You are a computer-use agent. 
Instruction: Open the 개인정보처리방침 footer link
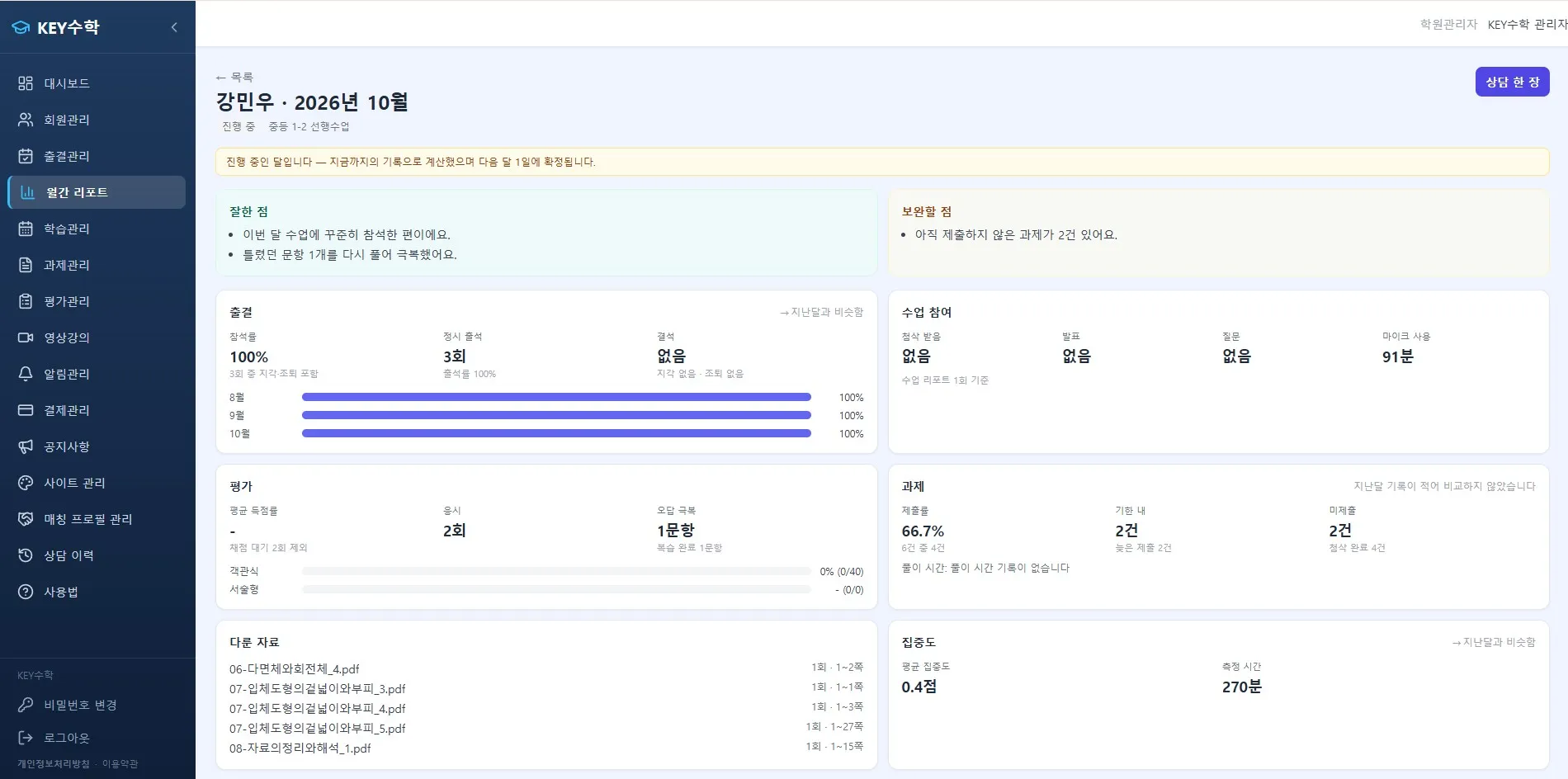(x=54, y=764)
